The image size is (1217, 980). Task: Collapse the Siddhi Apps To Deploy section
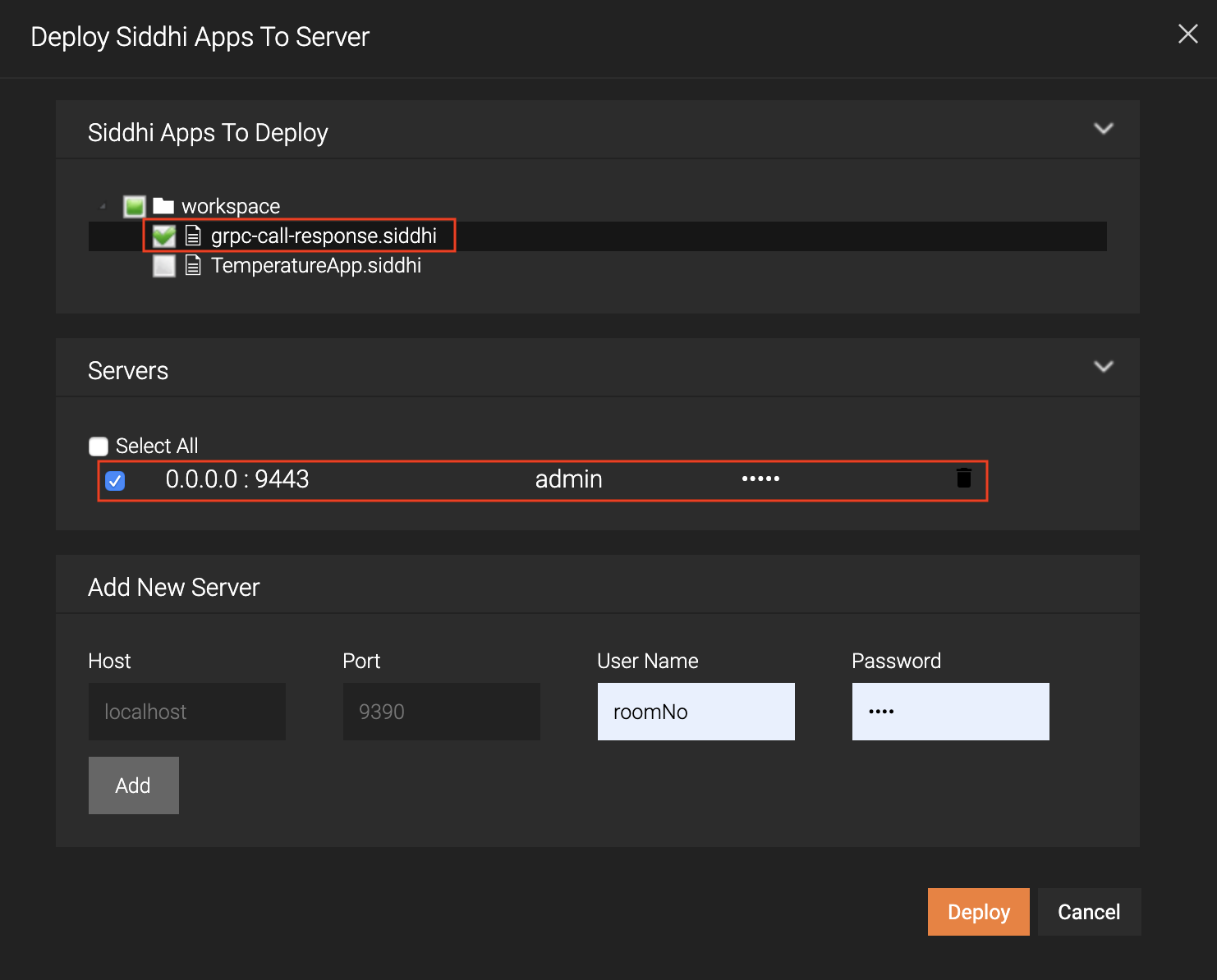[1104, 129]
